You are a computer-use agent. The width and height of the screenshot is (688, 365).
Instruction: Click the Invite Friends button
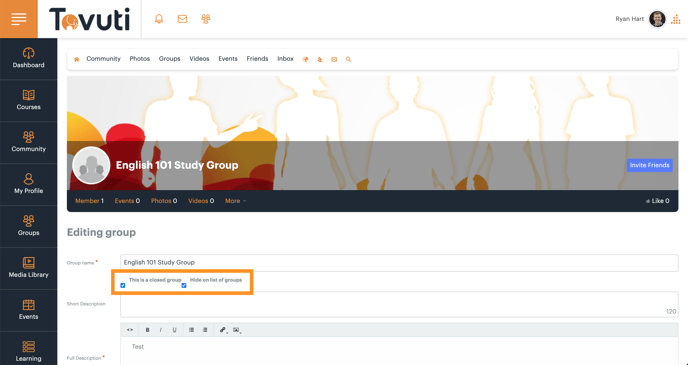click(x=649, y=165)
